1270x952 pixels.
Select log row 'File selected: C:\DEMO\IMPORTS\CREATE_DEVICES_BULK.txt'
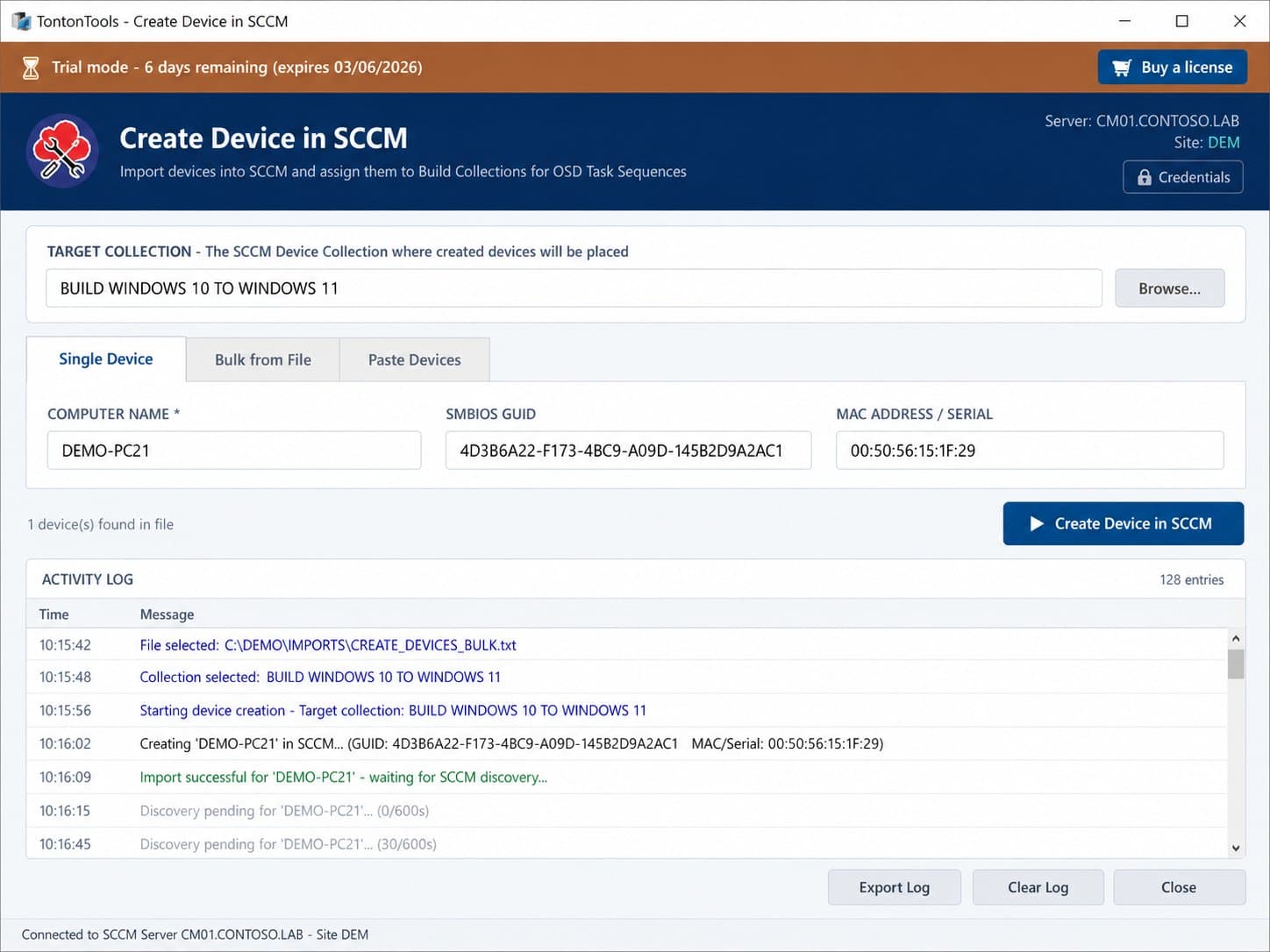pos(626,645)
